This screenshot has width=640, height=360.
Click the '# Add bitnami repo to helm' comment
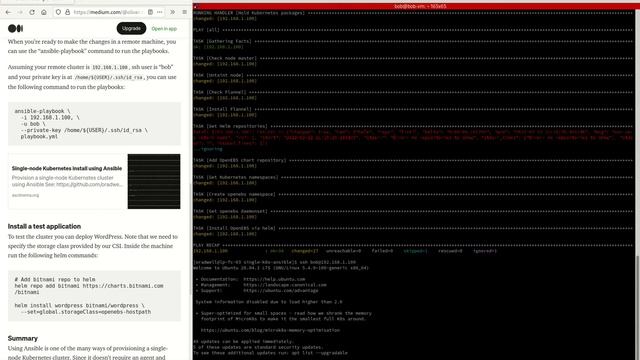55,280
